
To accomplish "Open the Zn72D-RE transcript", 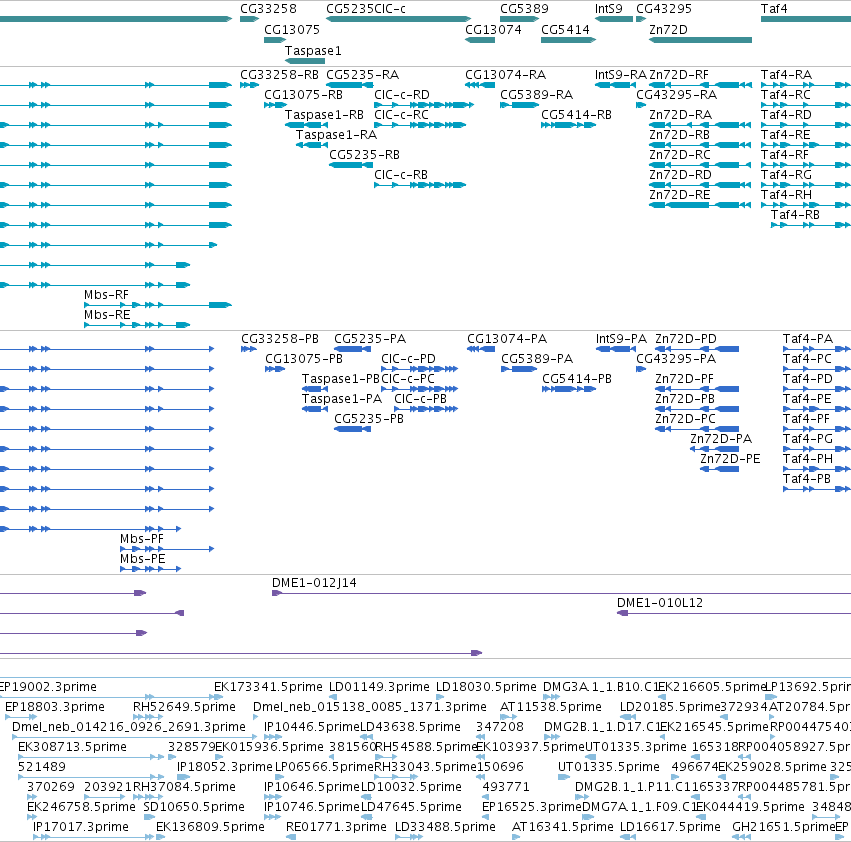I will (700, 205).
